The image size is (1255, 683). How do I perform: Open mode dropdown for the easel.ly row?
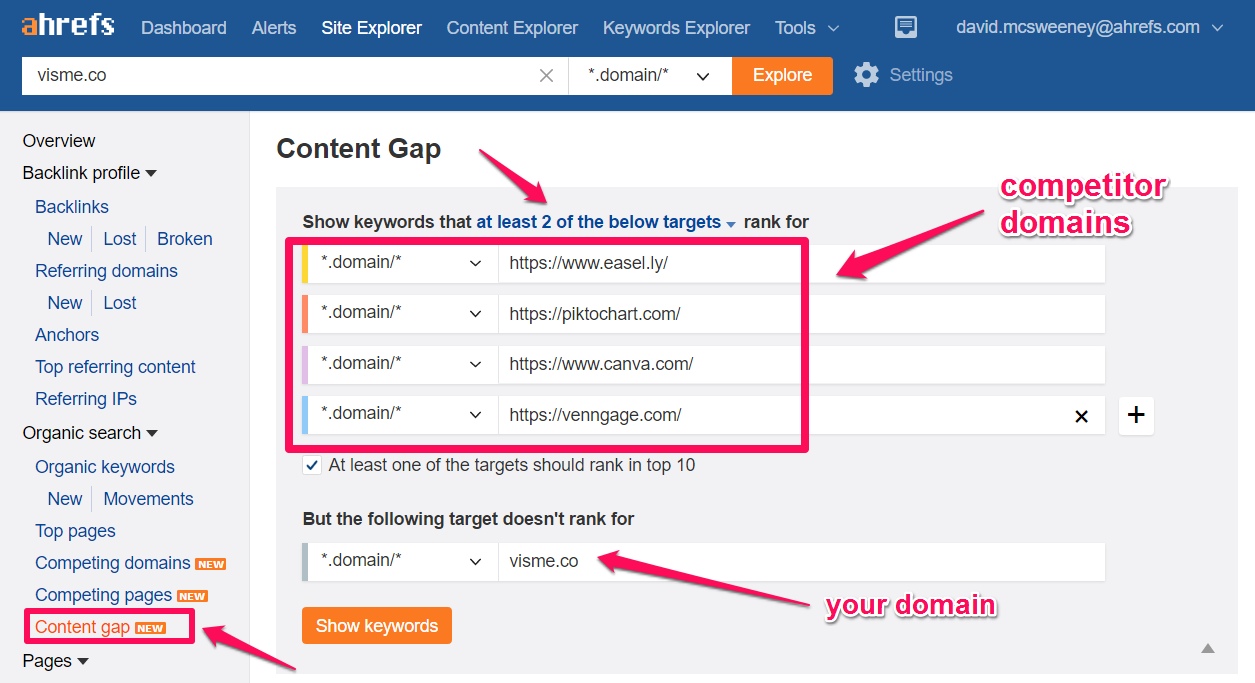pyautogui.click(x=402, y=263)
